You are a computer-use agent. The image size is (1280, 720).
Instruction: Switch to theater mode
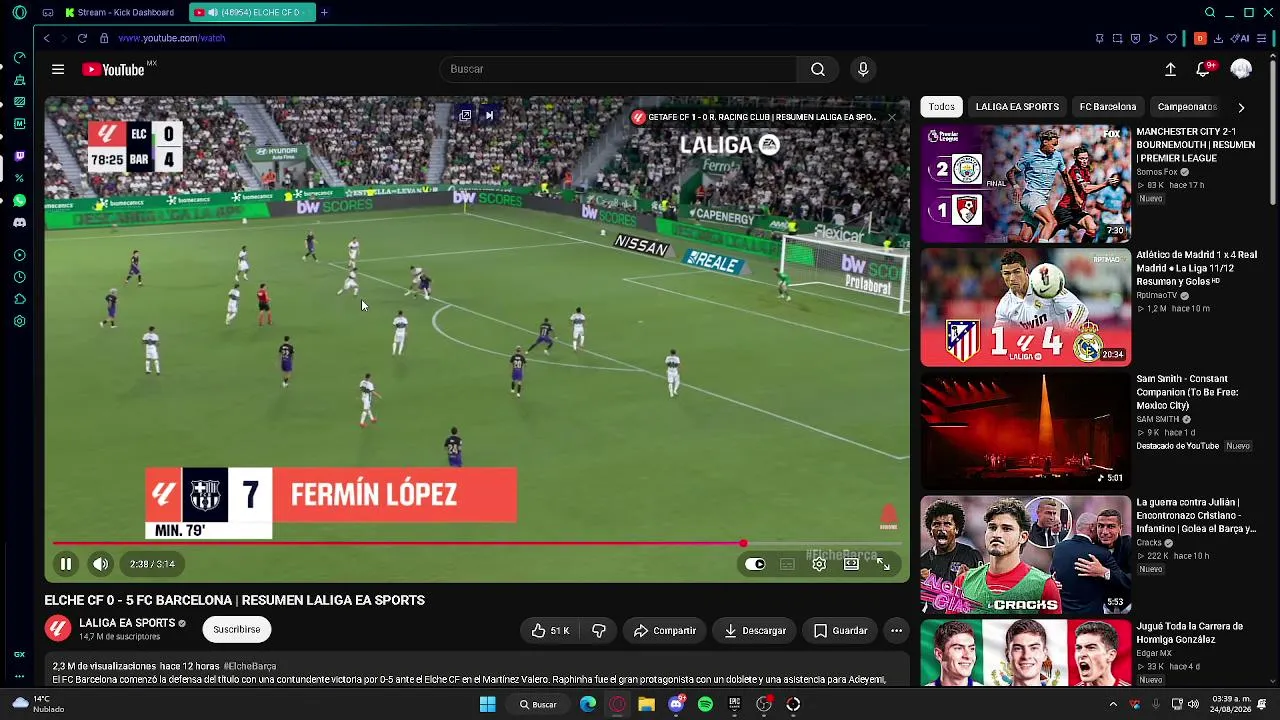click(851, 564)
